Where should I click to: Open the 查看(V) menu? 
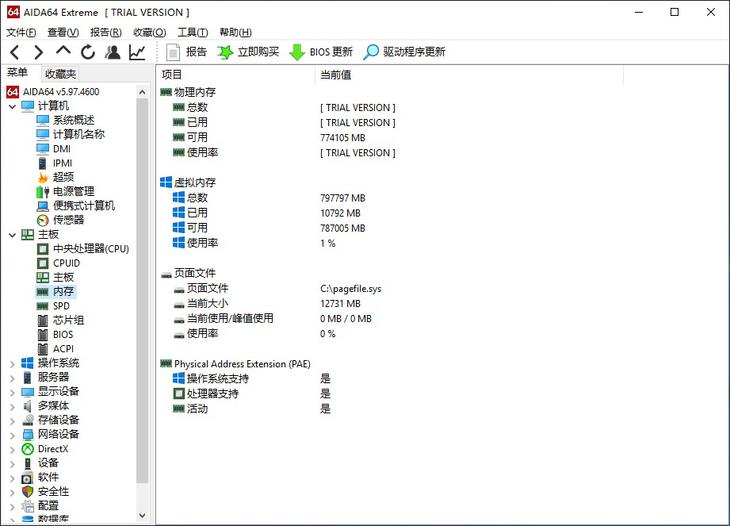63,32
